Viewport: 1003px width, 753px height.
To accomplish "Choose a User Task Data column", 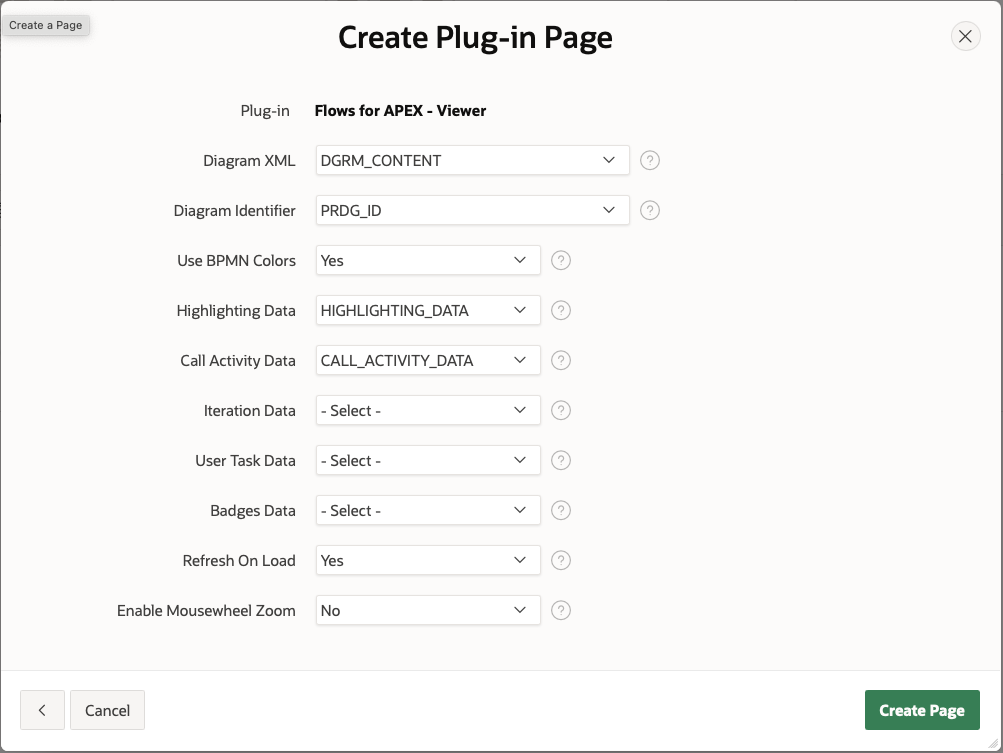I will [427, 460].
